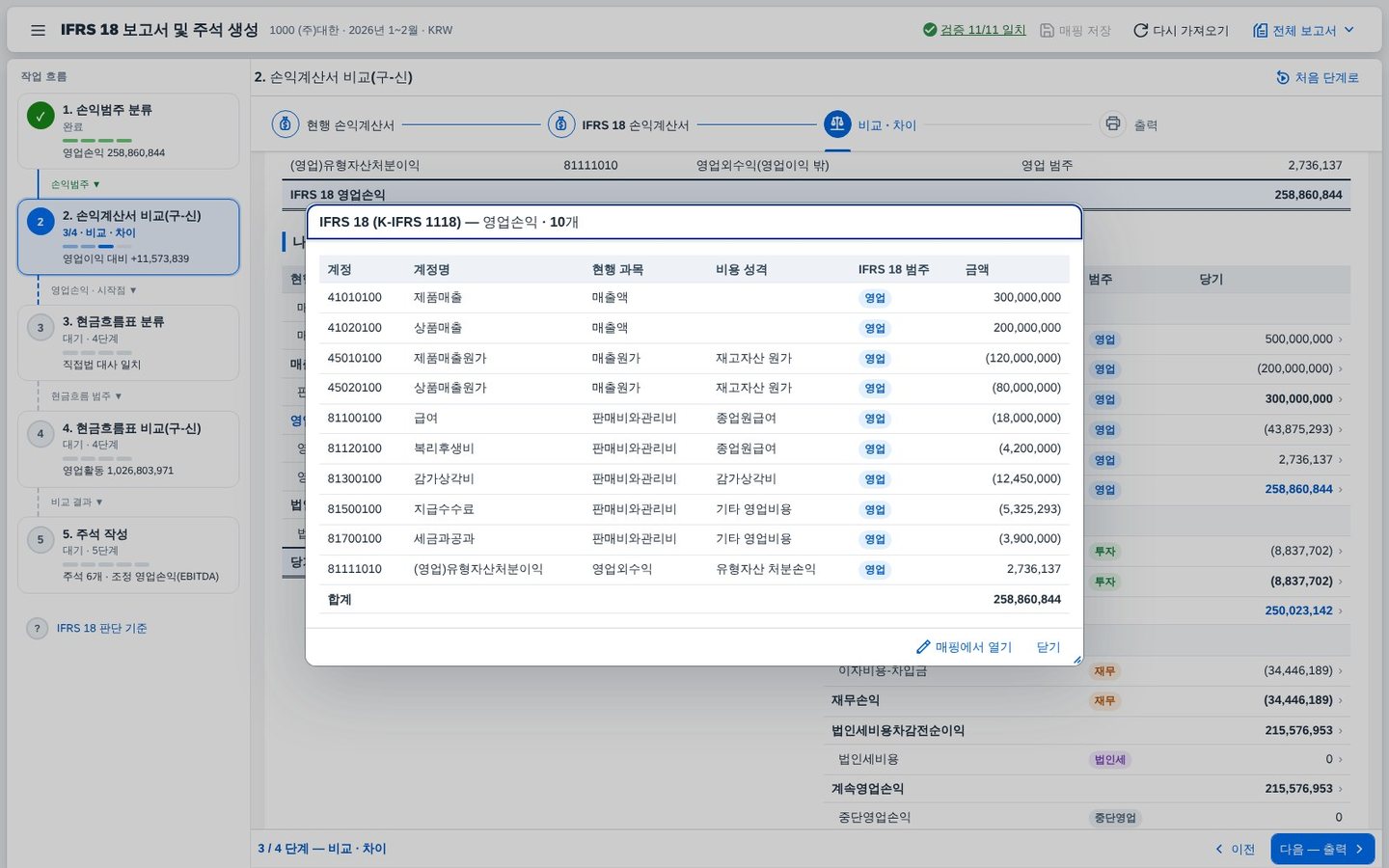This screenshot has width=1389, height=868.
Task: Click the 법인세 category badge
Action: pos(1109,760)
